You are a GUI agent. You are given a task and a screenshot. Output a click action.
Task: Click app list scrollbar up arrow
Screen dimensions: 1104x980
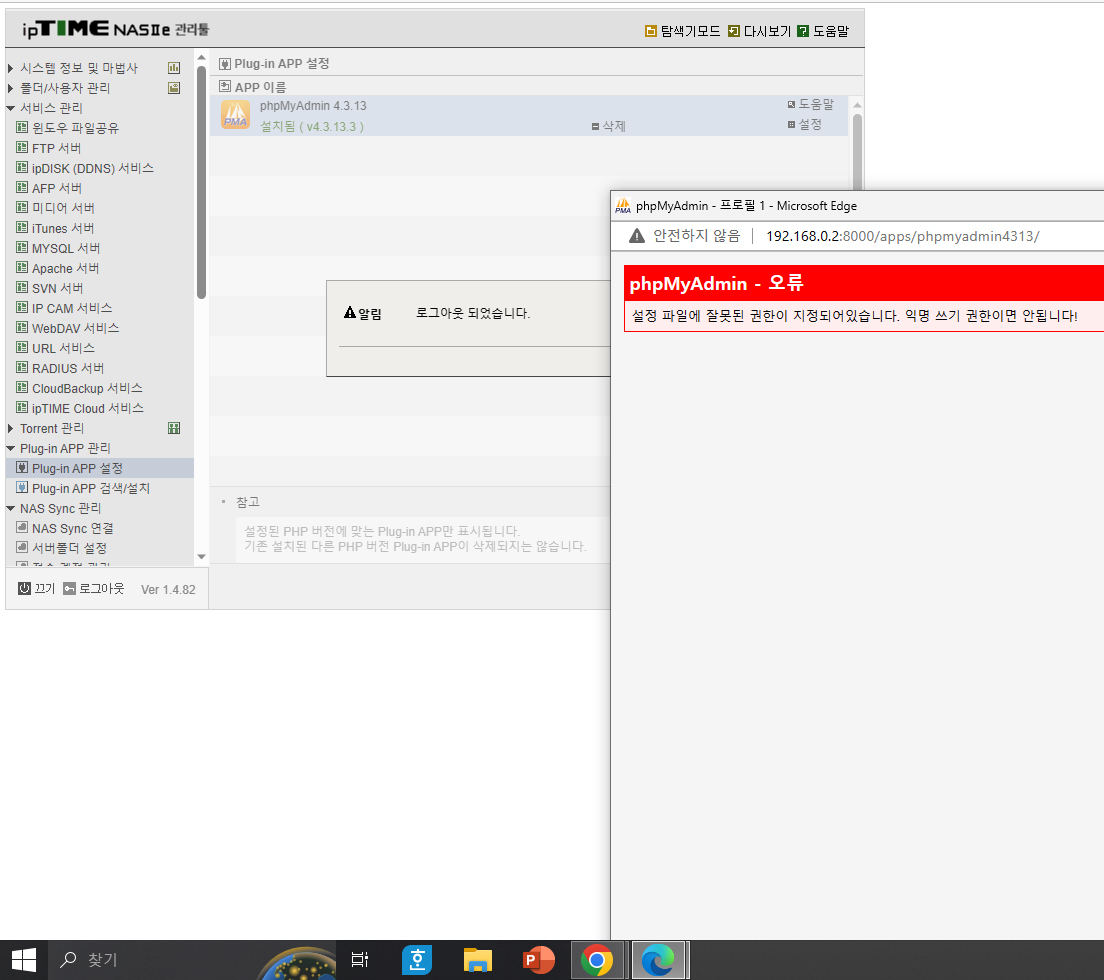click(x=857, y=105)
